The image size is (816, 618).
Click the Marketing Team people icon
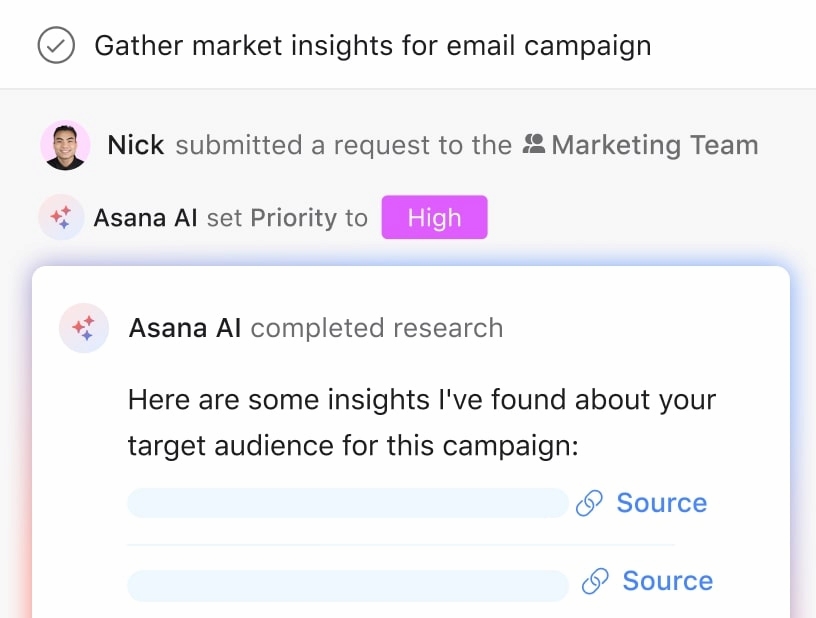pos(536,144)
